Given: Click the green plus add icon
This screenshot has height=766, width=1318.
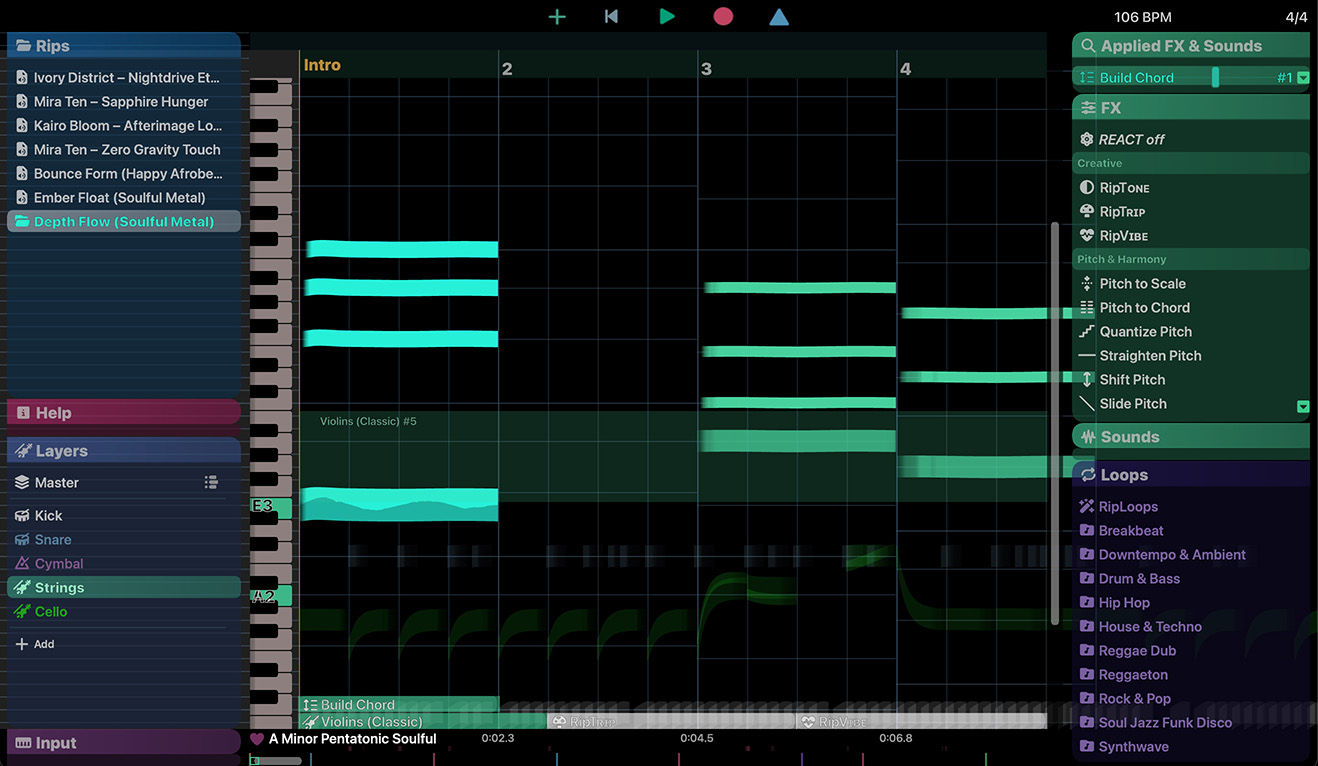Looking at the screenshot, I should 557,16.
